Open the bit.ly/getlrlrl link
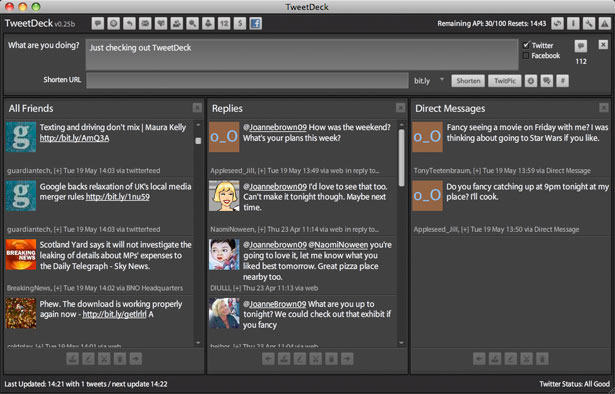 pyautogui.click(x=114, y=314)
